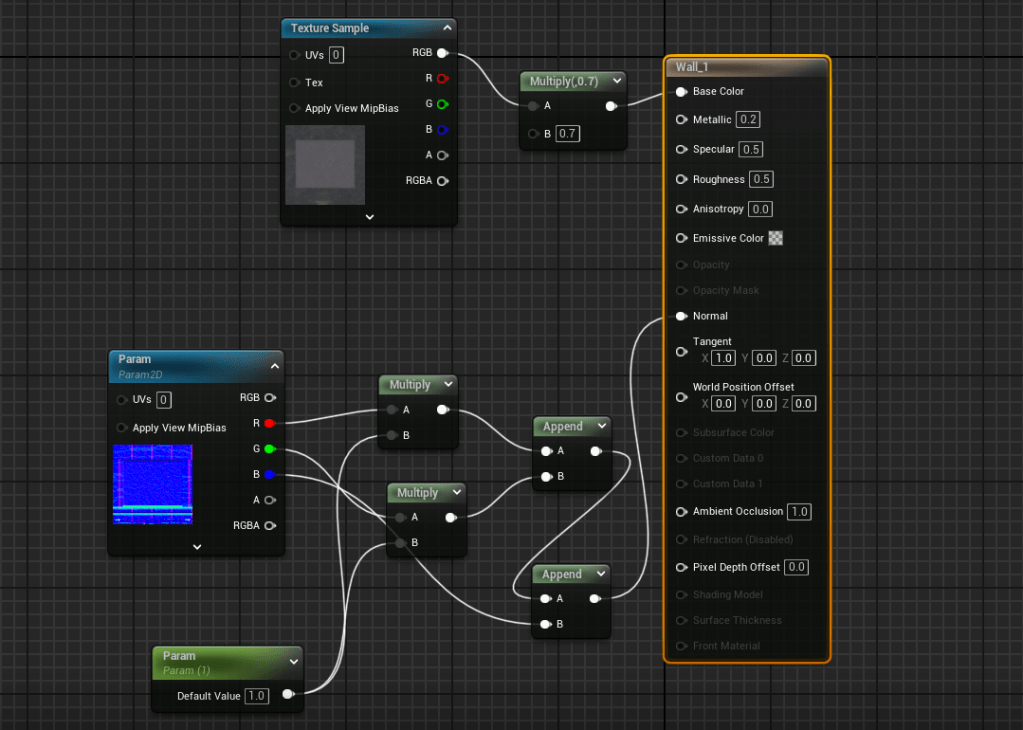Click the Normal input pin on Wall_1
Screen dimensions: 1023x730
pos(681,316)
